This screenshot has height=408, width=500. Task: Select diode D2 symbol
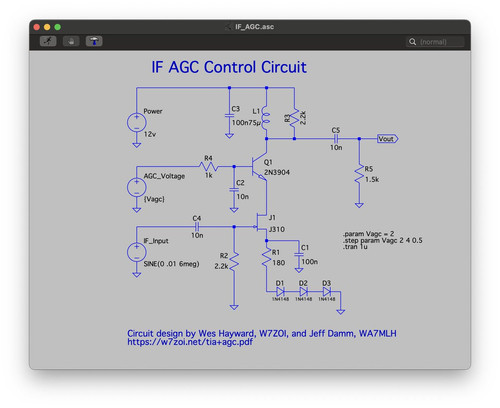pos(303,292)
